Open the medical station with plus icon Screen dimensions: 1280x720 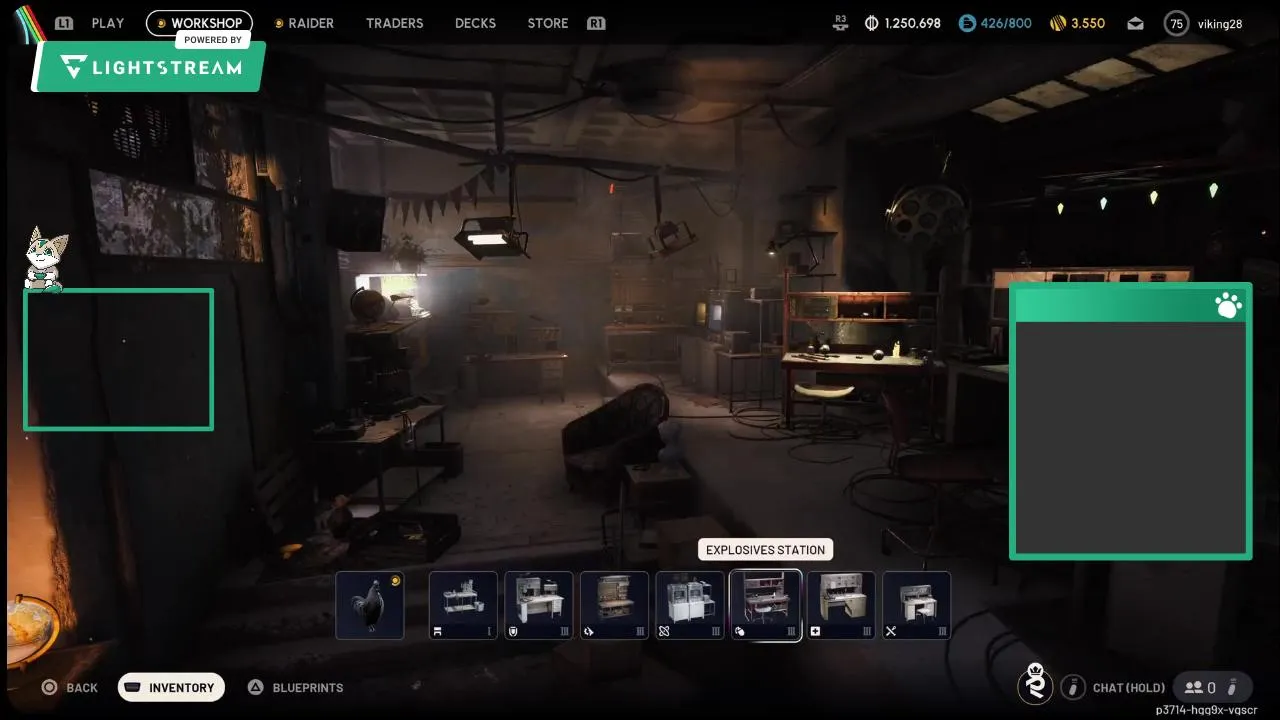(841, 605)
